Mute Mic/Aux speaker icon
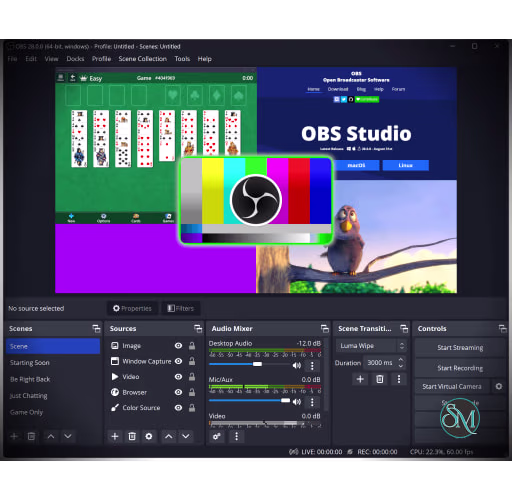 296,402
